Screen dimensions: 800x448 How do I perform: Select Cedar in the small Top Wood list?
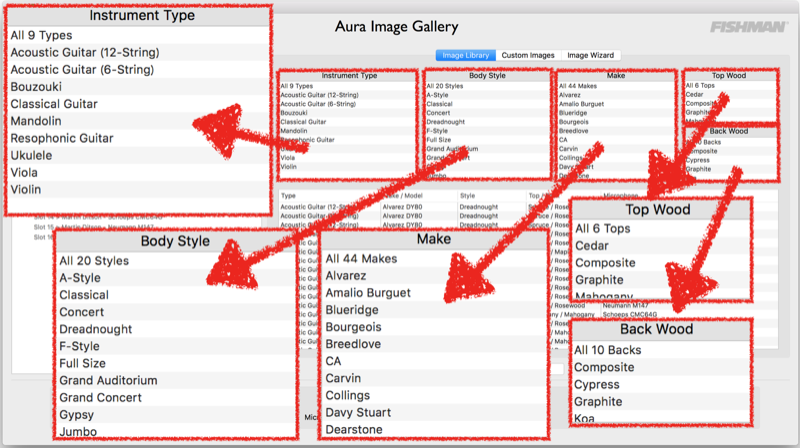[x=694, y=94]
